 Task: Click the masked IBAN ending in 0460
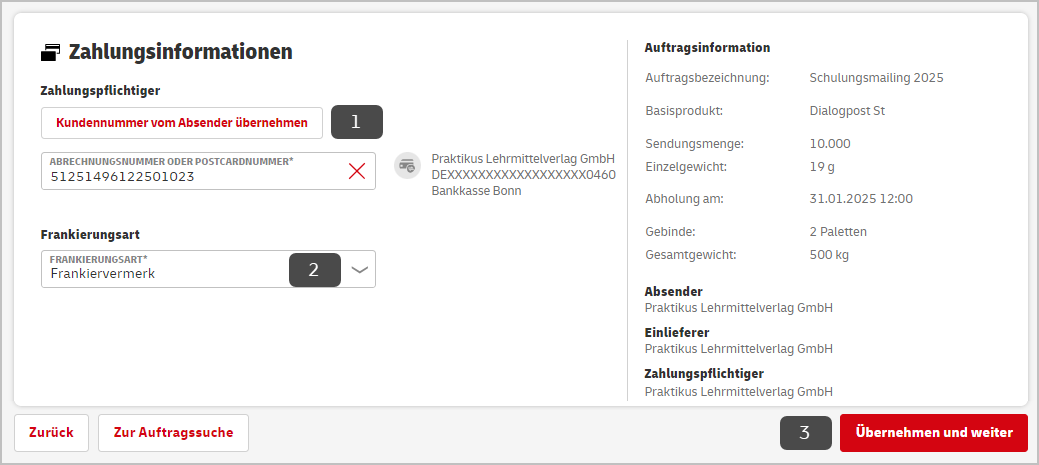(523, 175)
